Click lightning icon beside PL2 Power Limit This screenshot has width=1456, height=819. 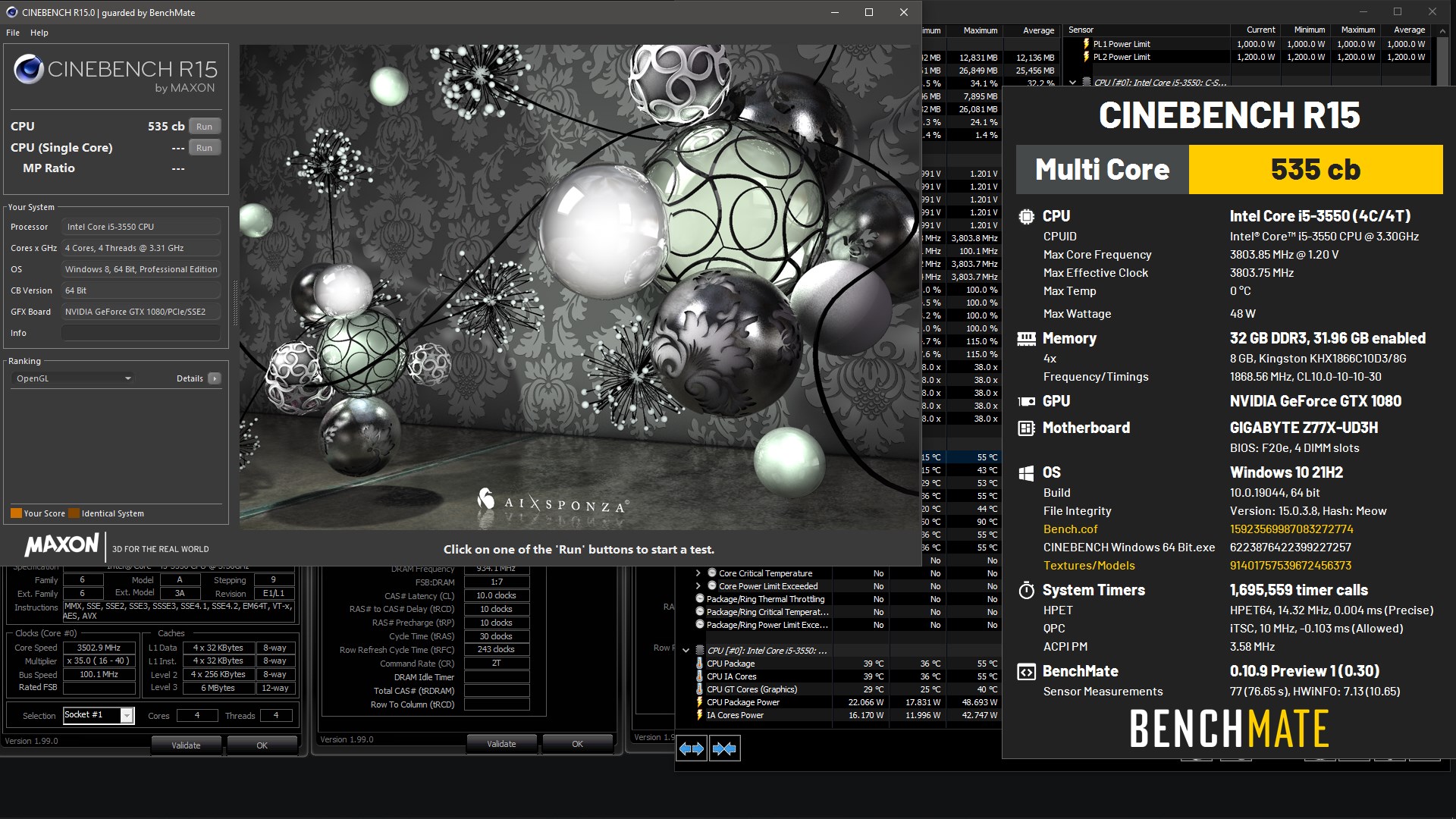(x=1086, y=57)
